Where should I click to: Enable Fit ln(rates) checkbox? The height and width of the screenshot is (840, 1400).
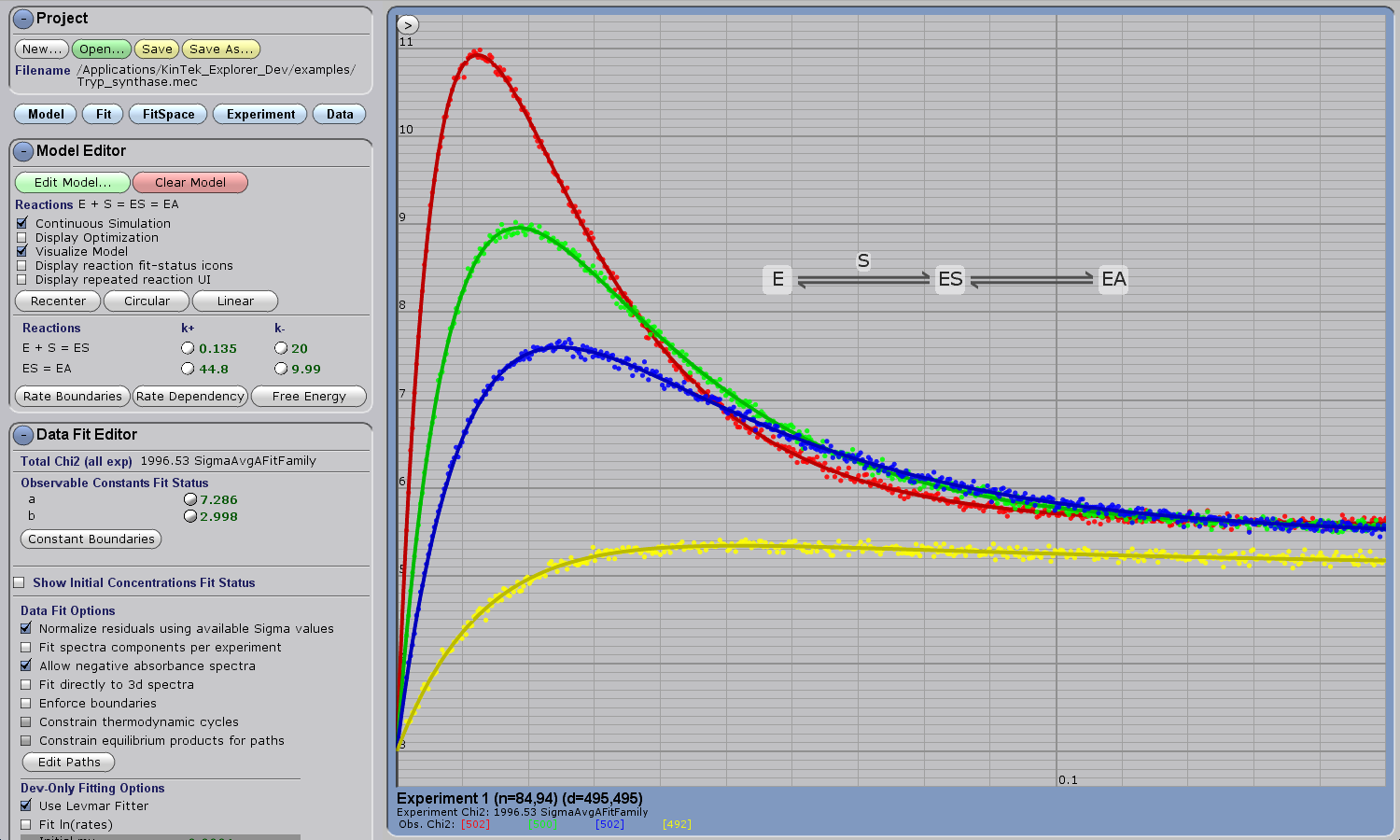[x=26, y=824]
